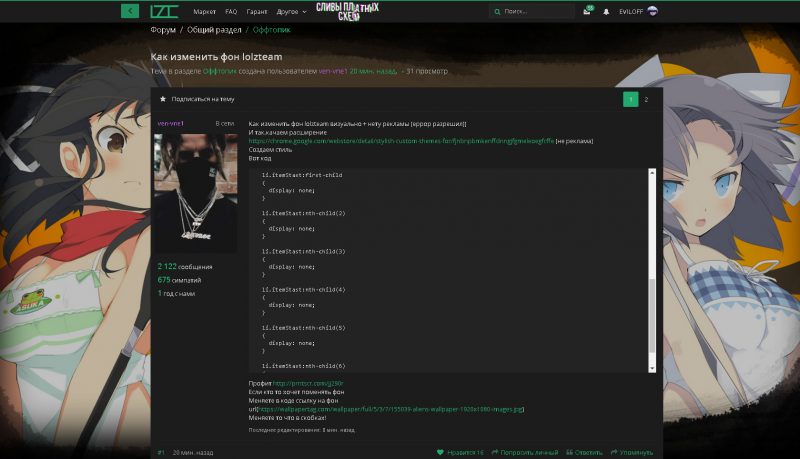The image size is (800, 459).
Task: Go to page 2 of thread
Action: pos(646,99)
